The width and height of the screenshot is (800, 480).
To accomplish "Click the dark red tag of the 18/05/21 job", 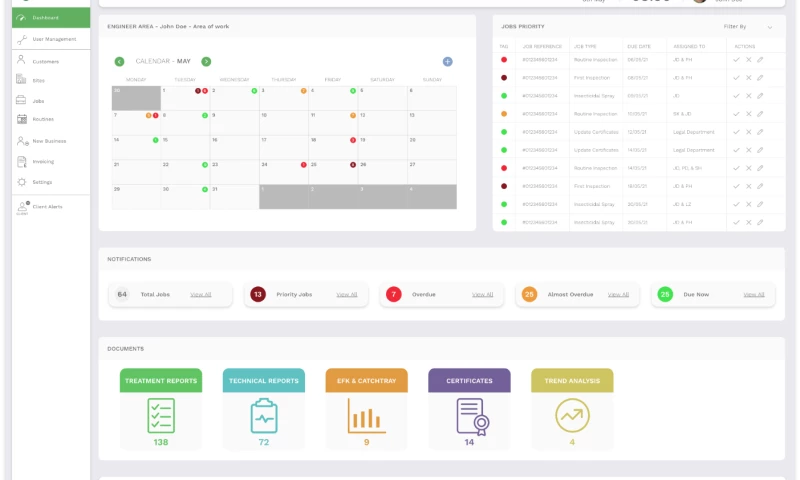I will point(504,186).
